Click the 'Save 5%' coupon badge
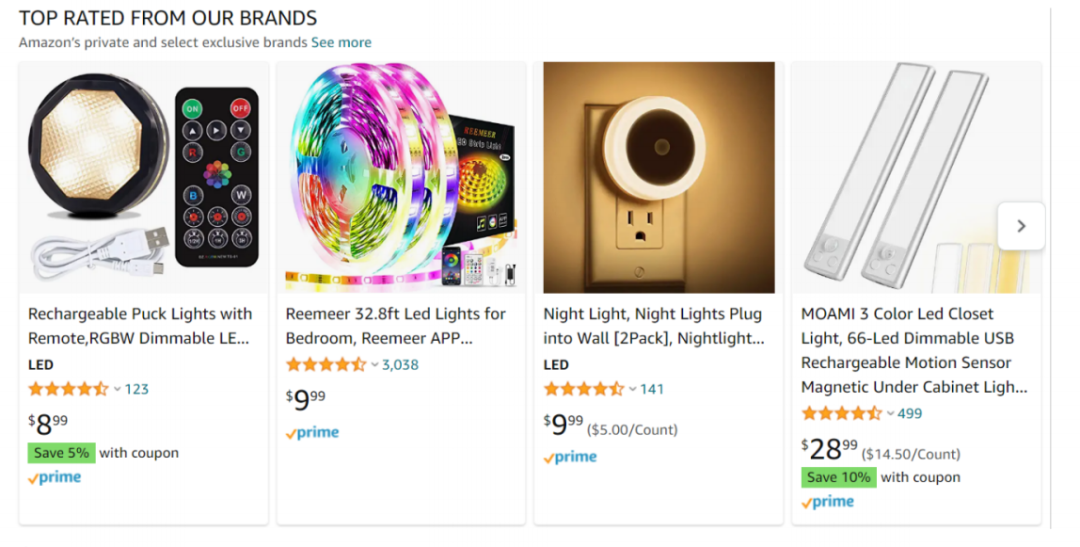1080x547 pixels. click(61, 453)
